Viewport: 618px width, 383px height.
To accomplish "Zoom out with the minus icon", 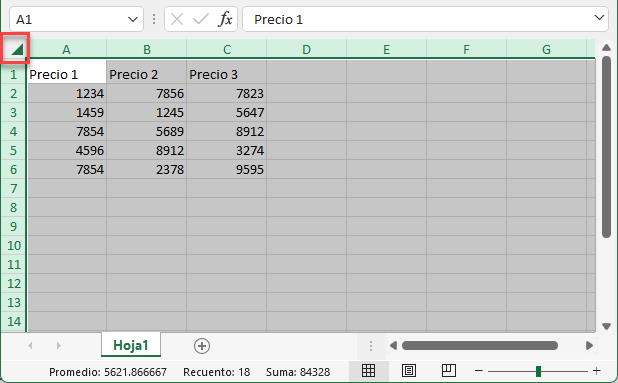I will 478,371.
